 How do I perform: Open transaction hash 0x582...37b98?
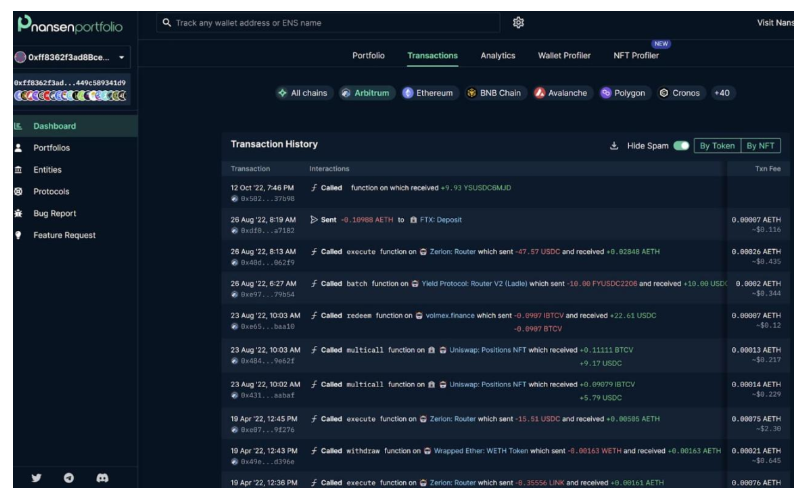click(268, 199)
